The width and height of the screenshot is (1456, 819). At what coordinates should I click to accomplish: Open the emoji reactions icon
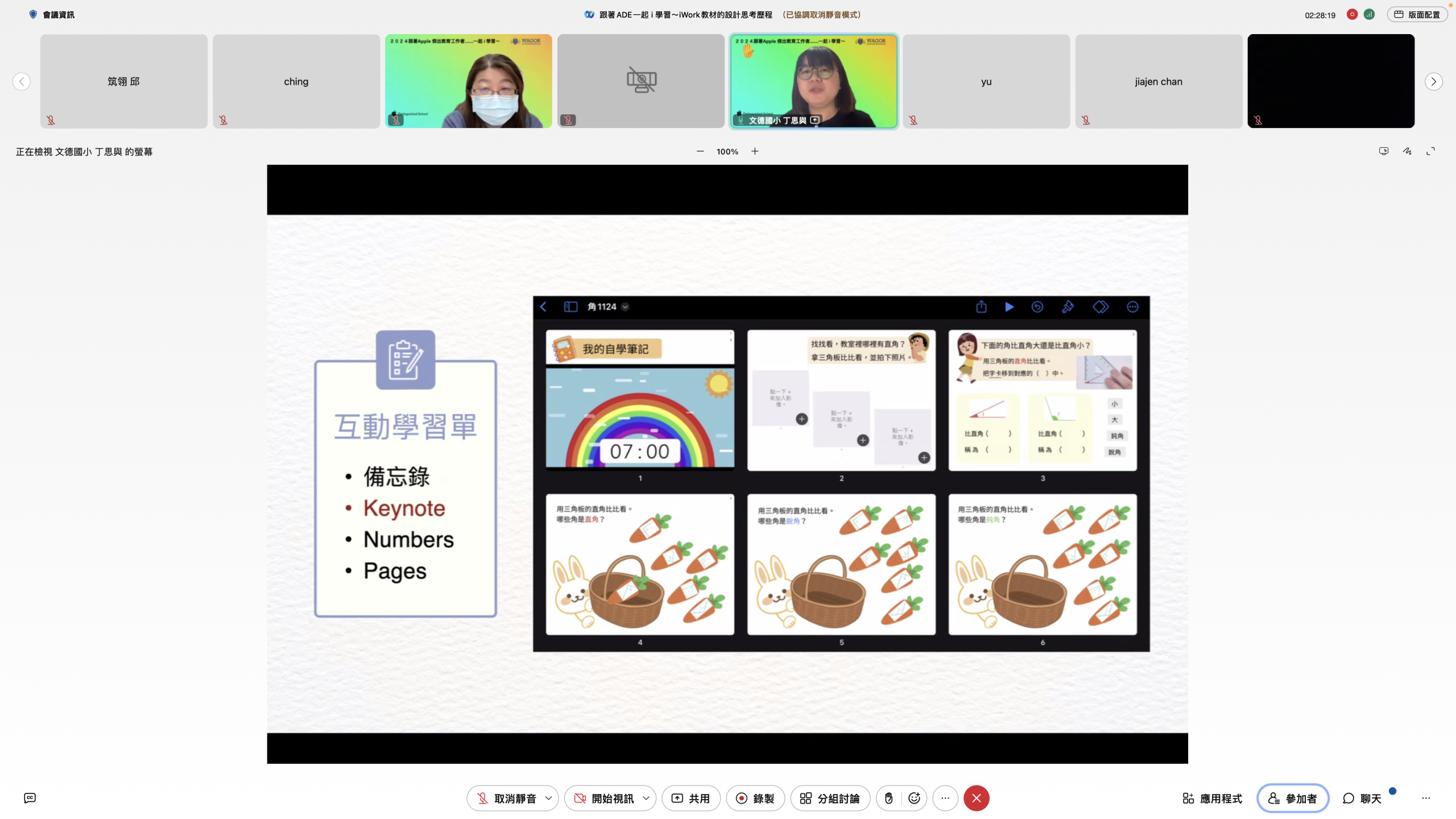point(914,798)
